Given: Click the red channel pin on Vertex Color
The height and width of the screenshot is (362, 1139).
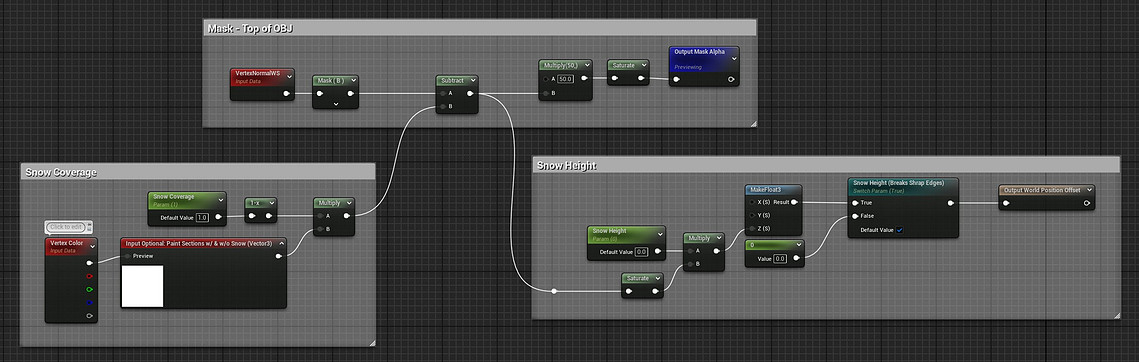Looking at the screenshot, I should pyautogui.click(x=89, y=276).
